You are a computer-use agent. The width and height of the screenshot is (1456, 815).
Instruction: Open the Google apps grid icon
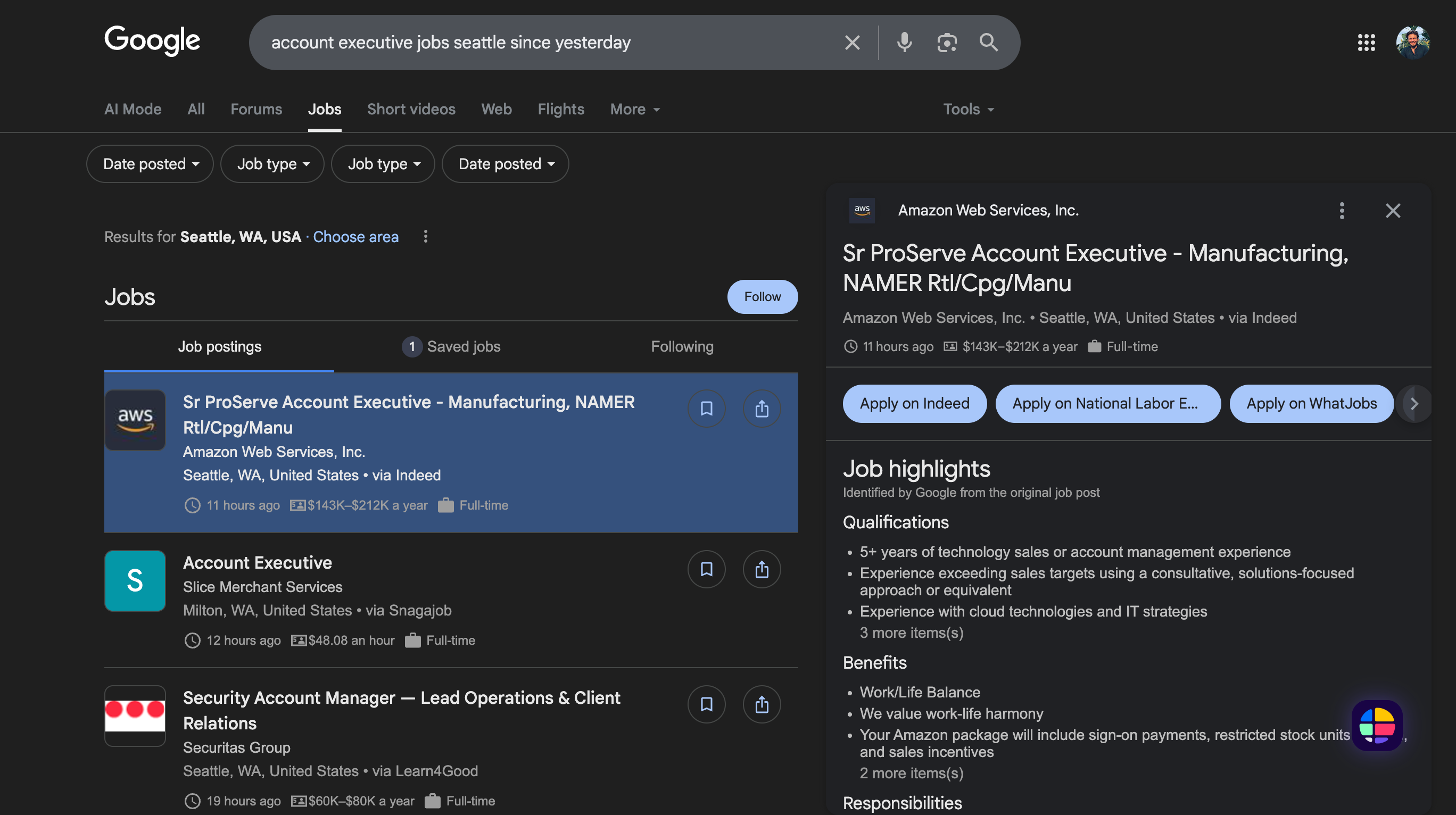pos(1366,43)
